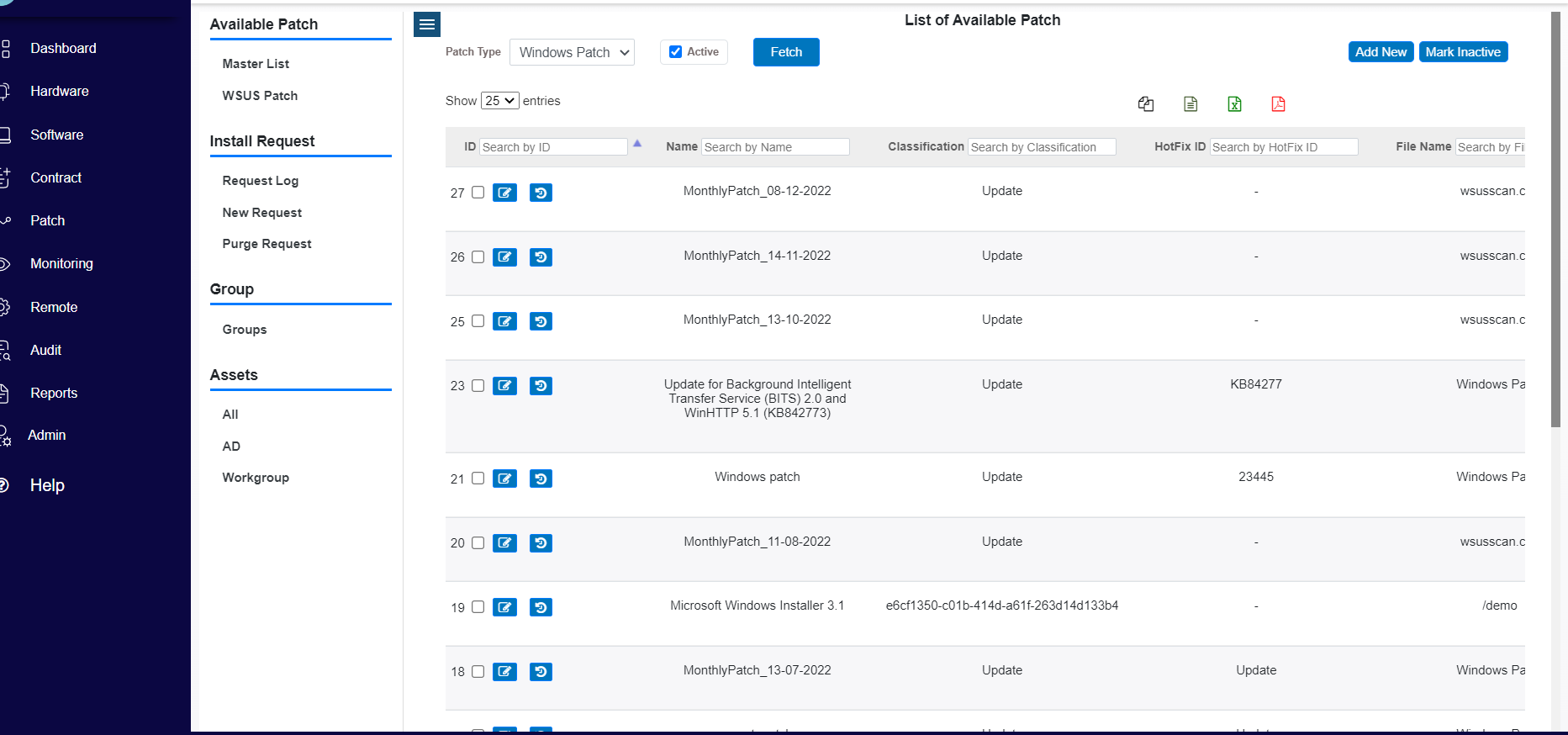Select checkbox for patch ID 27
This screenshot has width=1568, height=735.
coord(478,193)
